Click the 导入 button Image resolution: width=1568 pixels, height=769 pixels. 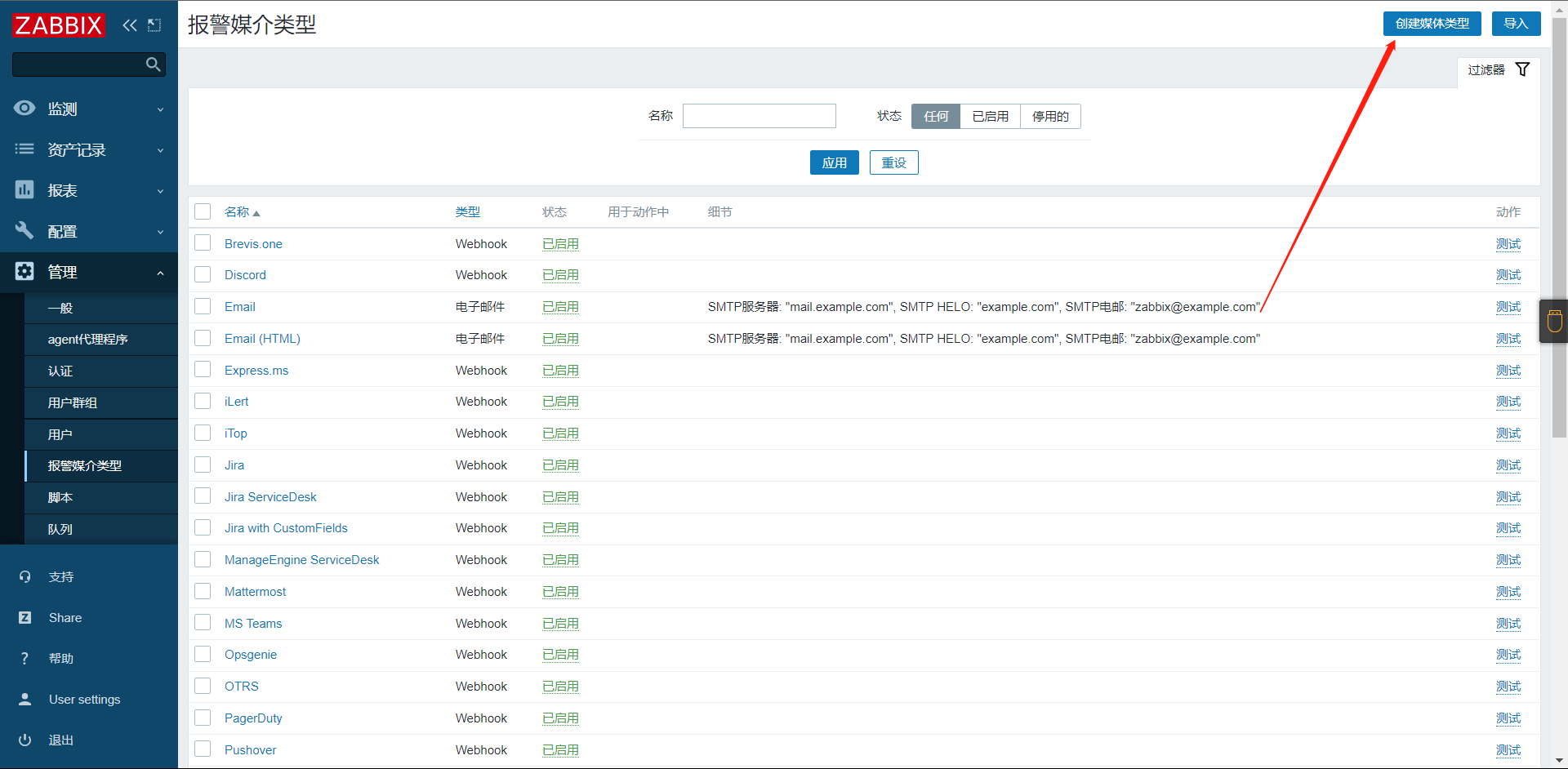click(x=1517, y=24)
